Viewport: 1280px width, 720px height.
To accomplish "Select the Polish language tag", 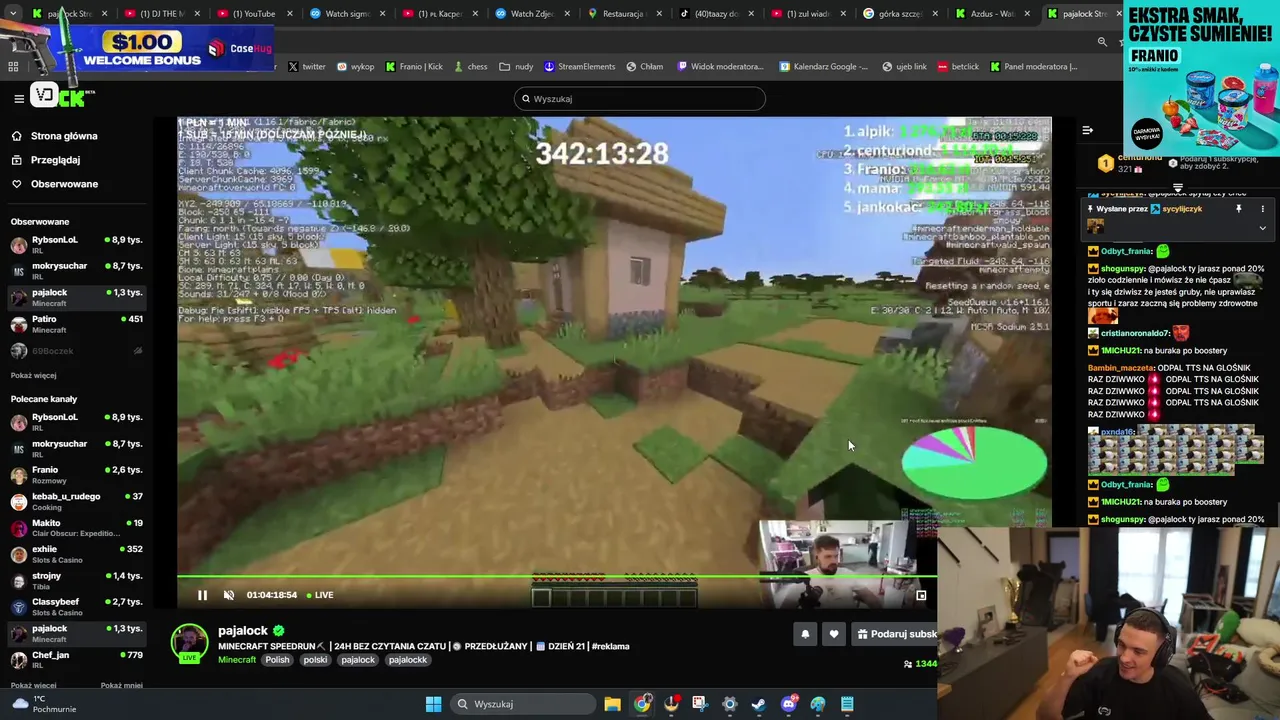I will coord(278,660).
